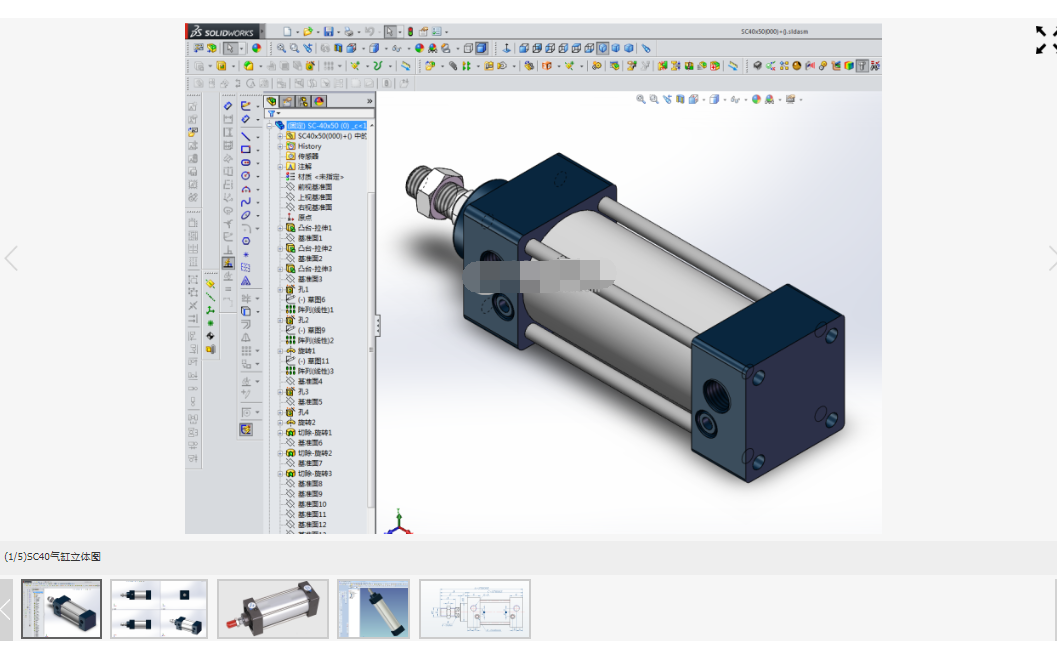Open the Rectangle tool dropdown arrow
Screen dimensions: 1057x651
pos(258,150)
